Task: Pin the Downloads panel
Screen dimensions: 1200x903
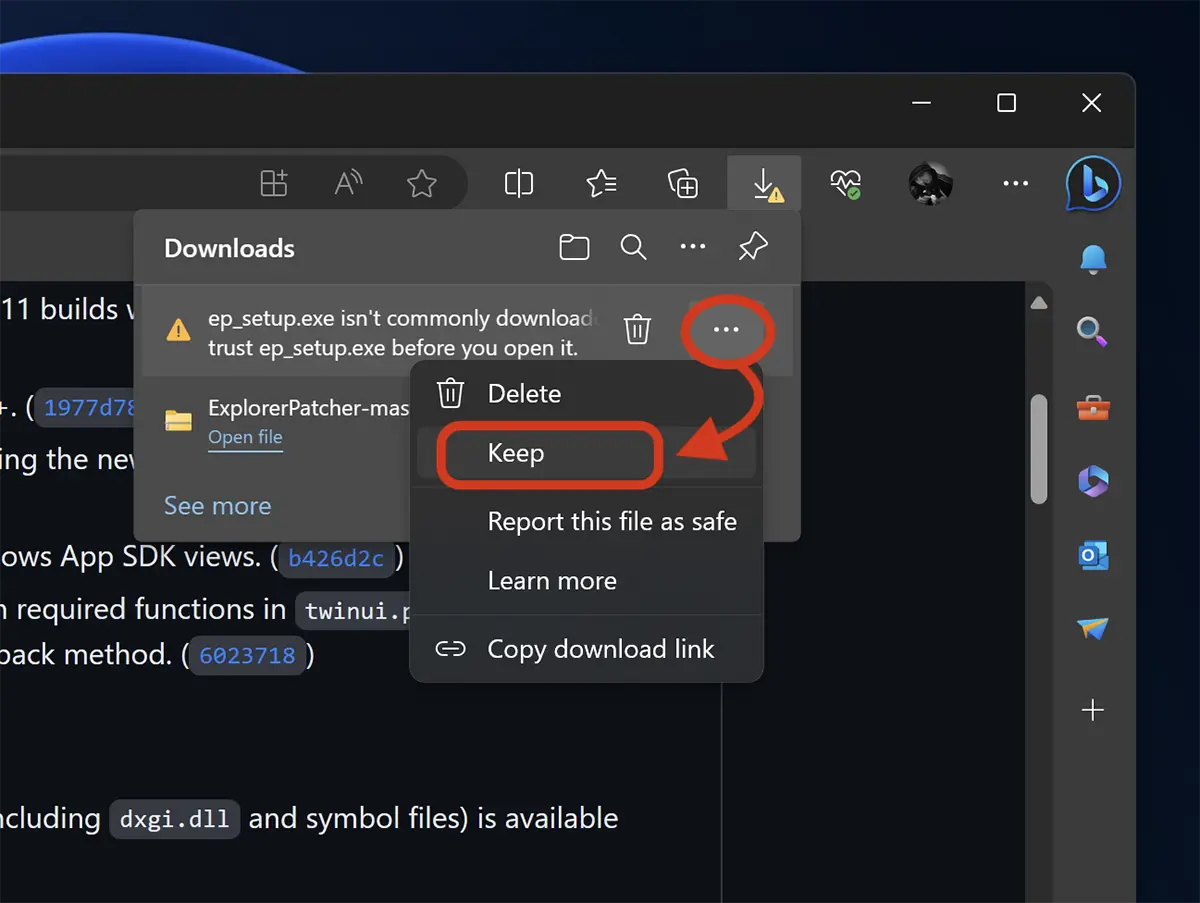Action: [x=753, y=247]
